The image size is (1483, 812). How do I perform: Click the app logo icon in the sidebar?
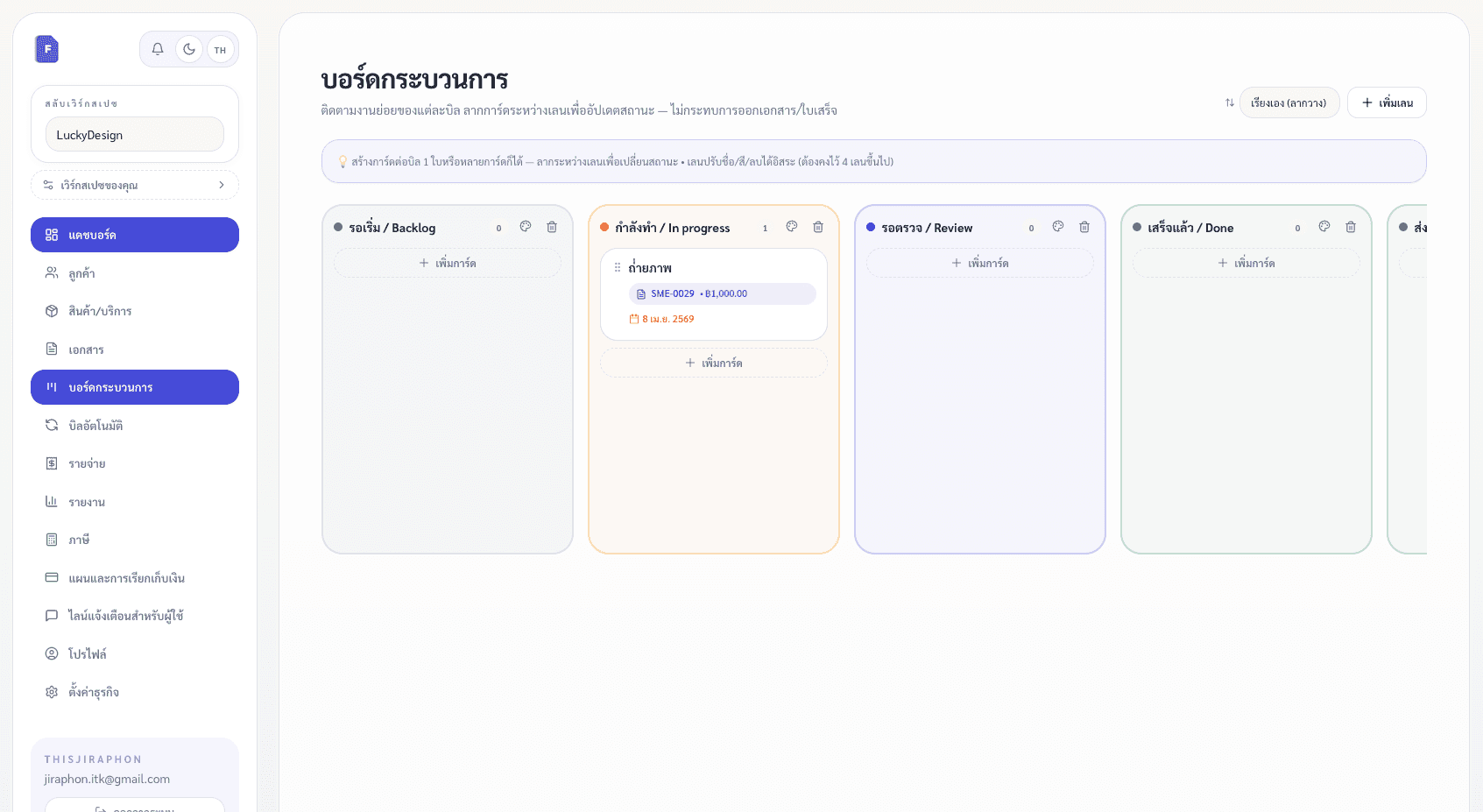(46, 49)
